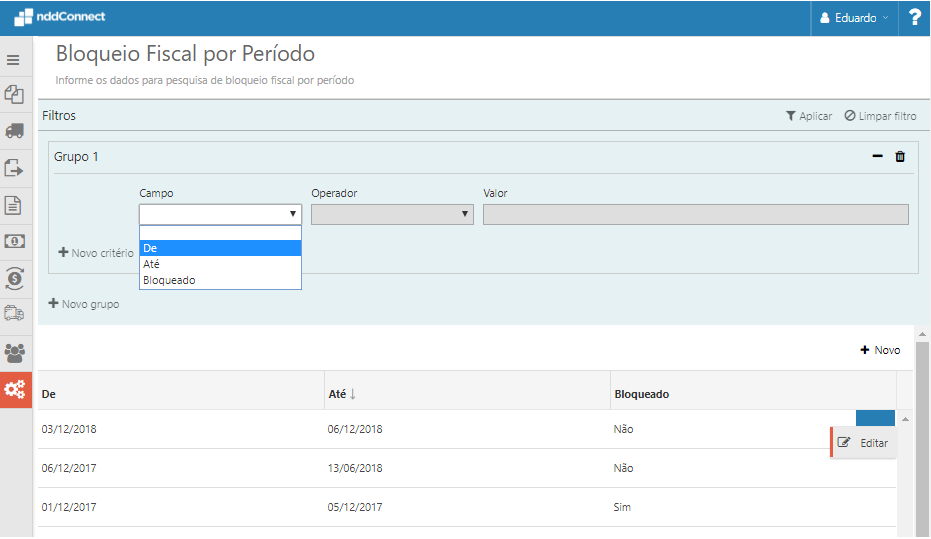Click the Novo button above table
This screenshot has height=539, width=931.
click(x=880, y=350)
